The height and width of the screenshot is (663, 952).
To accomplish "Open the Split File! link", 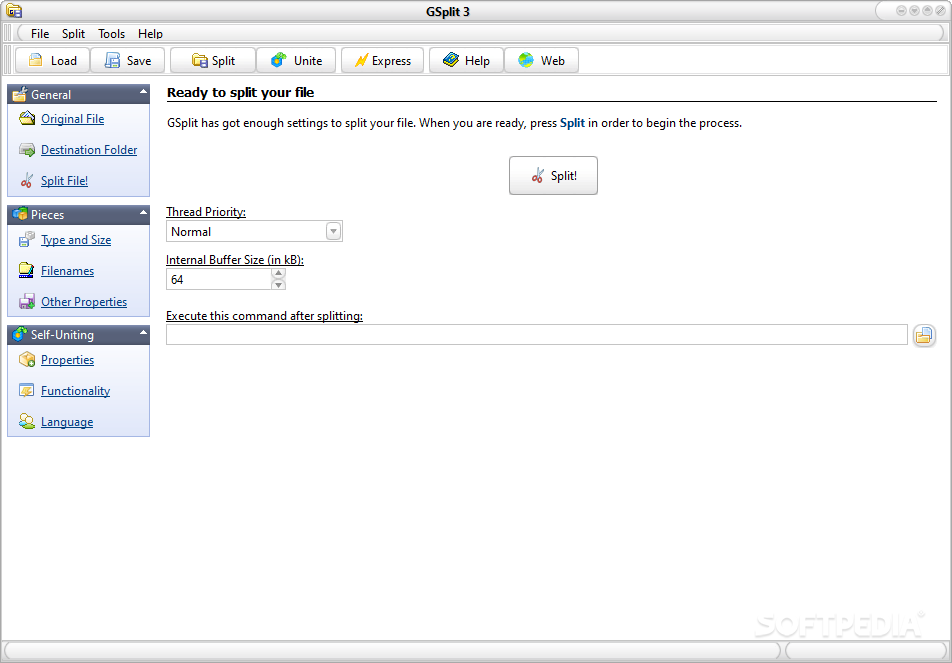I will [x=64, y=181].
